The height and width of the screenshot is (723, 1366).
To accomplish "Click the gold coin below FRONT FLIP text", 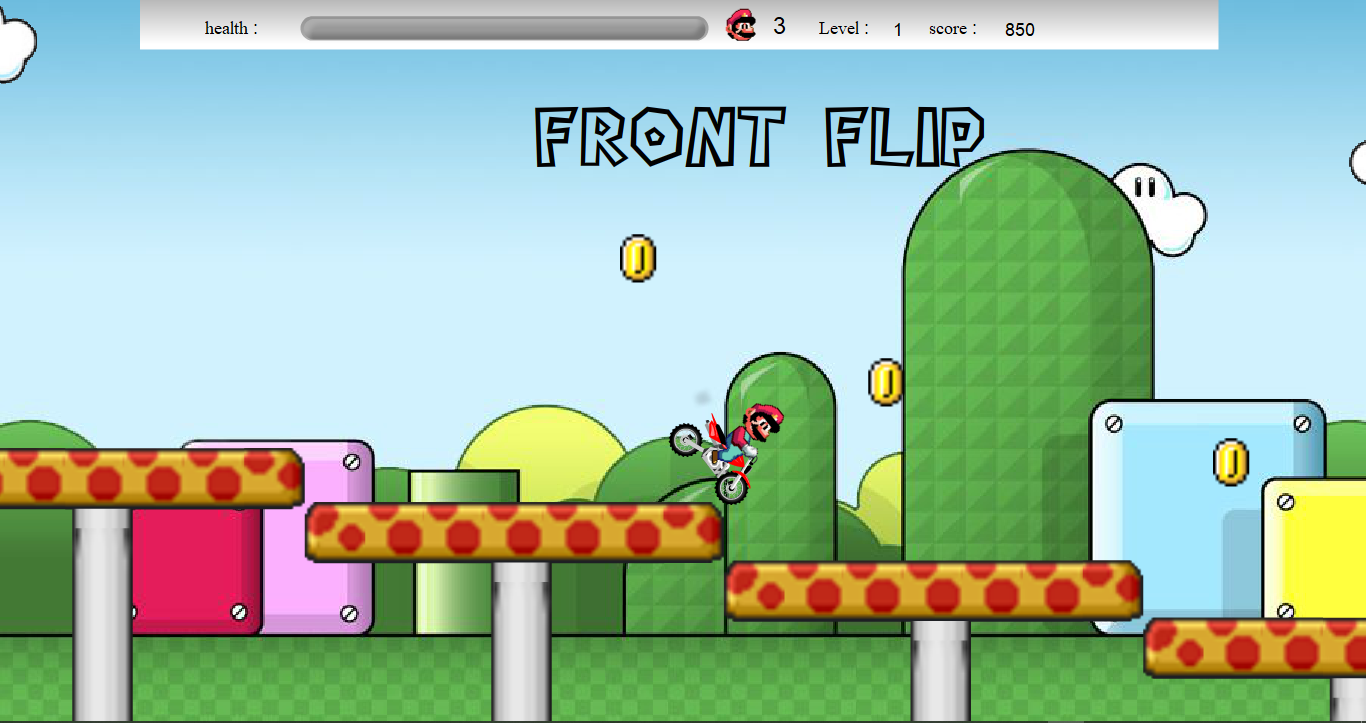I will 638,258.
